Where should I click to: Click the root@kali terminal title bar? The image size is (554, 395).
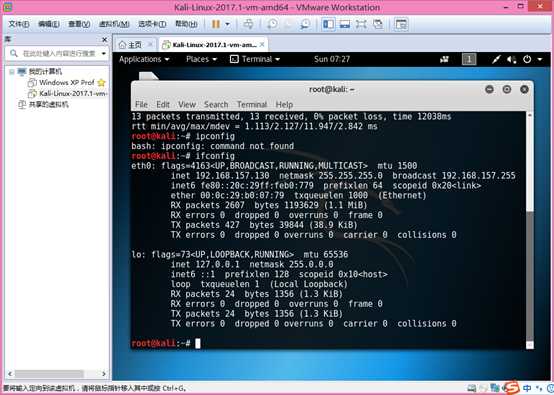(331, 89)
